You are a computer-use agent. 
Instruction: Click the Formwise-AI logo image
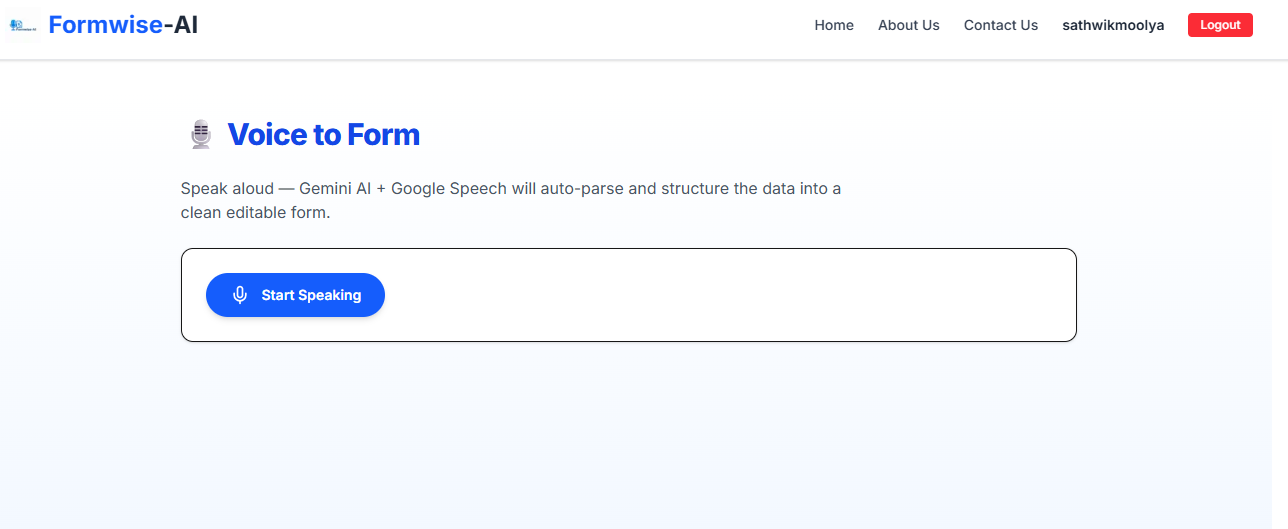point(22,26)
